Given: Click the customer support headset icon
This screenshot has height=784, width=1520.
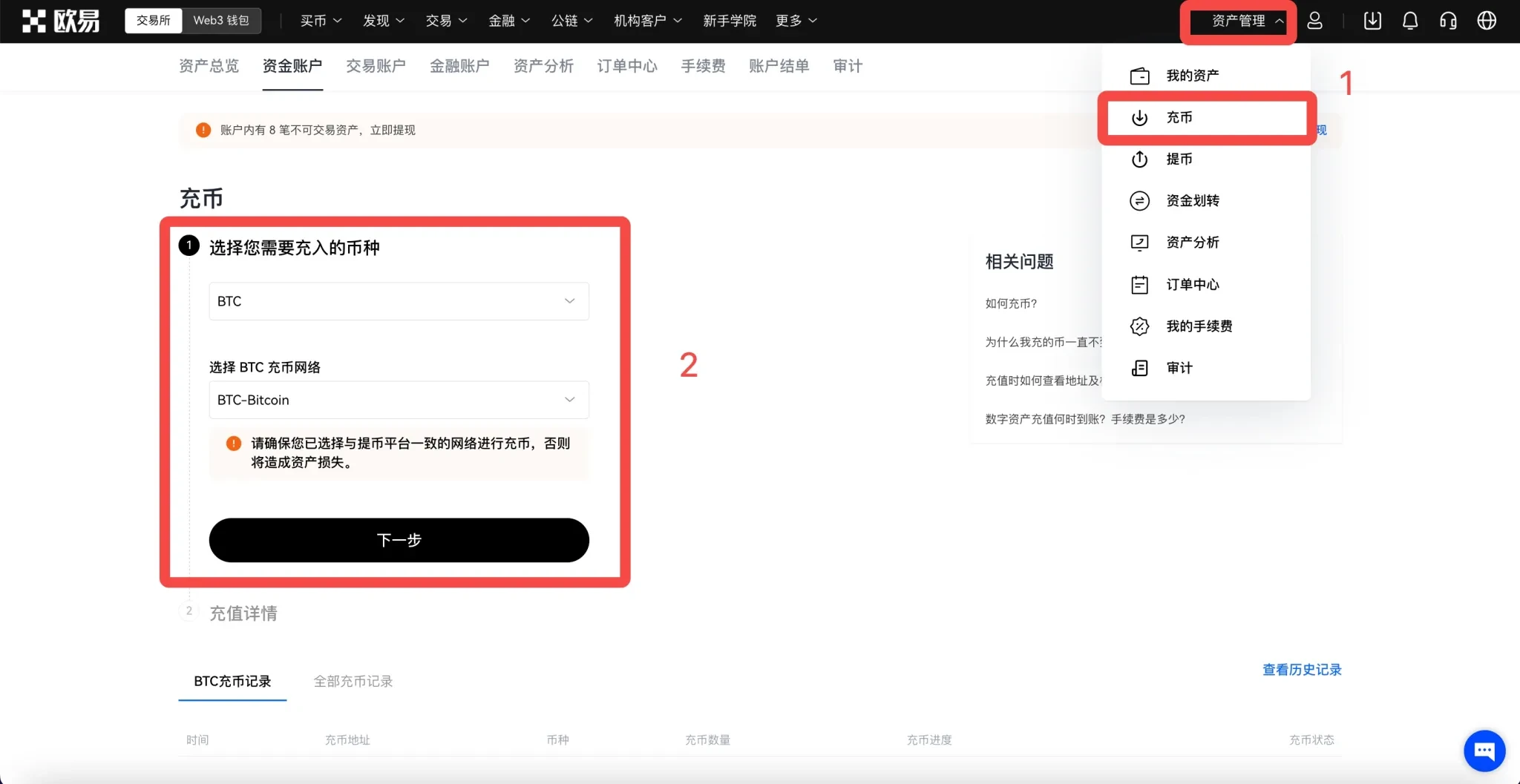Looking at the screenshot, I should click(x=1447, y=21).
